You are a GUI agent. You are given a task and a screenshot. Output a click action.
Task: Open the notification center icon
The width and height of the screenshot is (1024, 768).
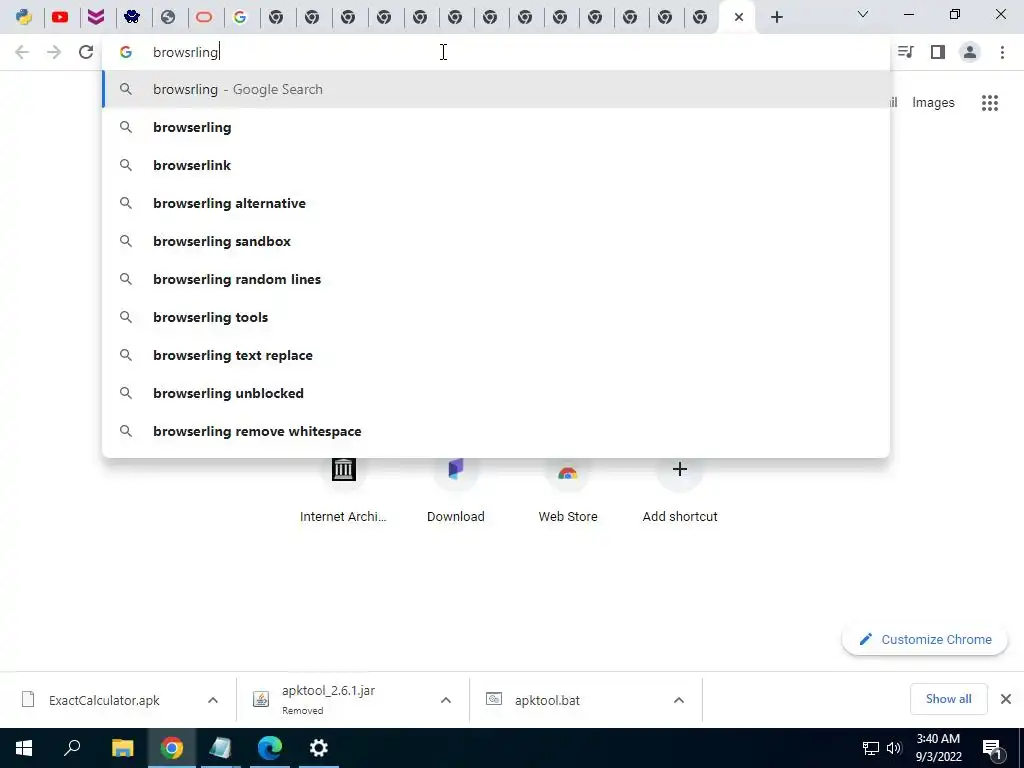(x=992, y=748)
